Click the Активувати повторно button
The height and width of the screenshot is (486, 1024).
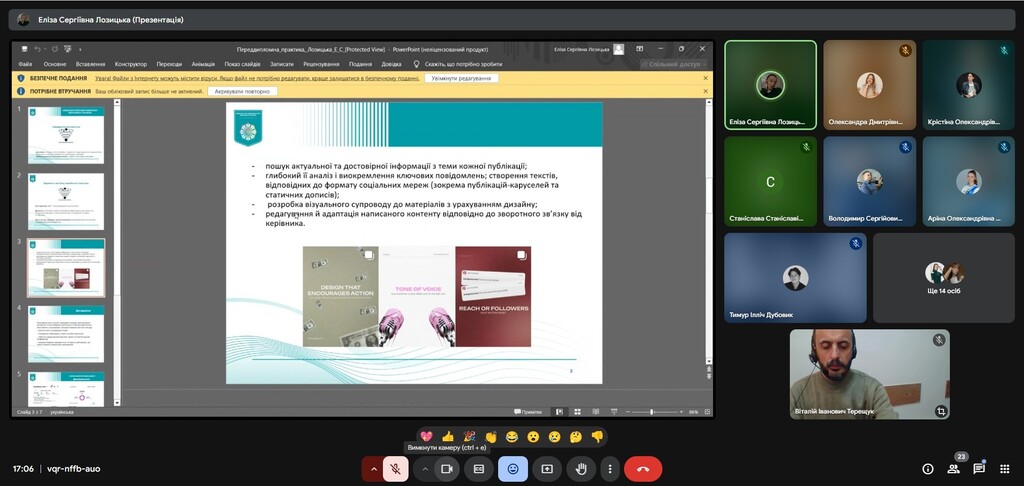coord(242,91)
